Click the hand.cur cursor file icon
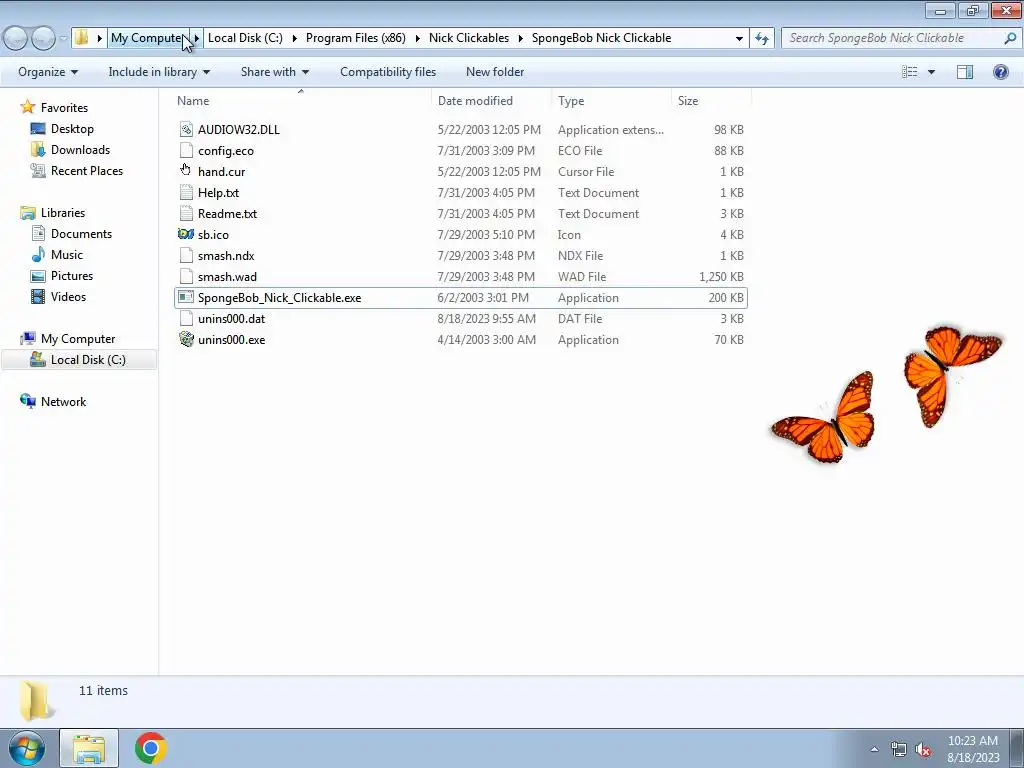The width and height of the screenshot is (1024, 768). point(186,171)
